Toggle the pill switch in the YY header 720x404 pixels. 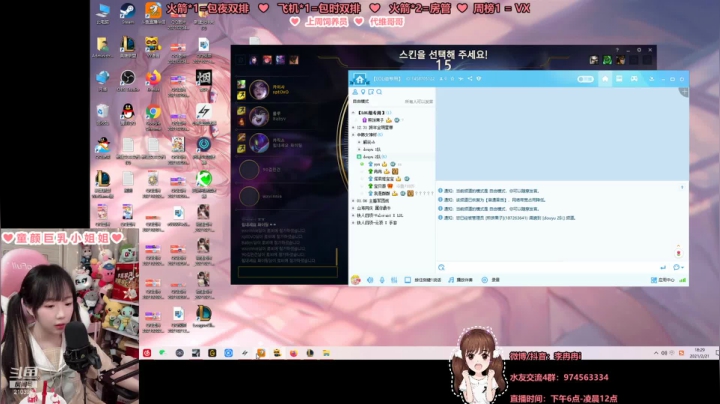[585, 79]
